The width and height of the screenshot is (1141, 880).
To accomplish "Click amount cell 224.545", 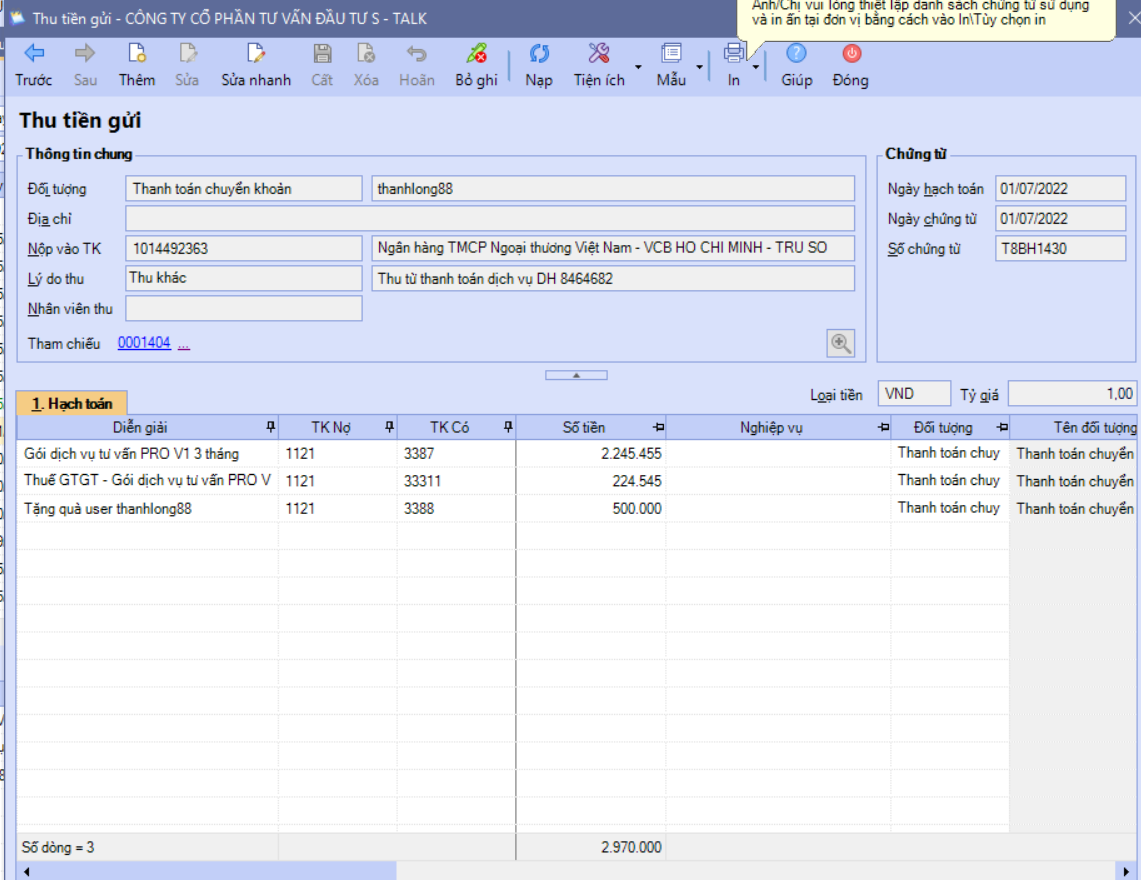I will click(590, 480).
